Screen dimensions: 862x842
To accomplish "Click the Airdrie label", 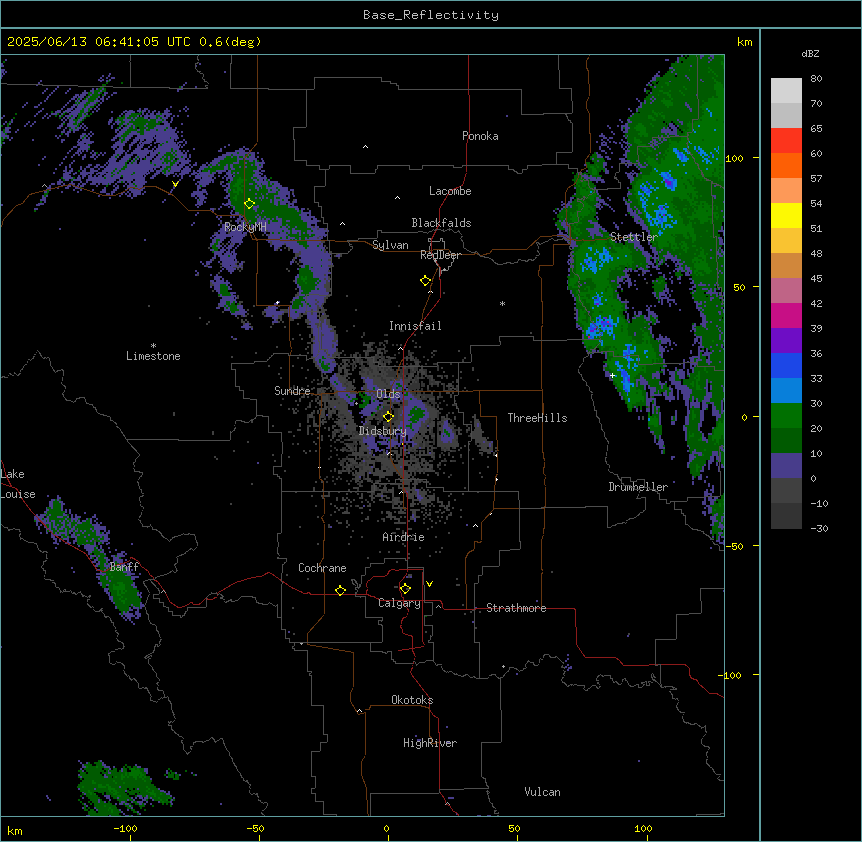I will (x=403, y=537).
